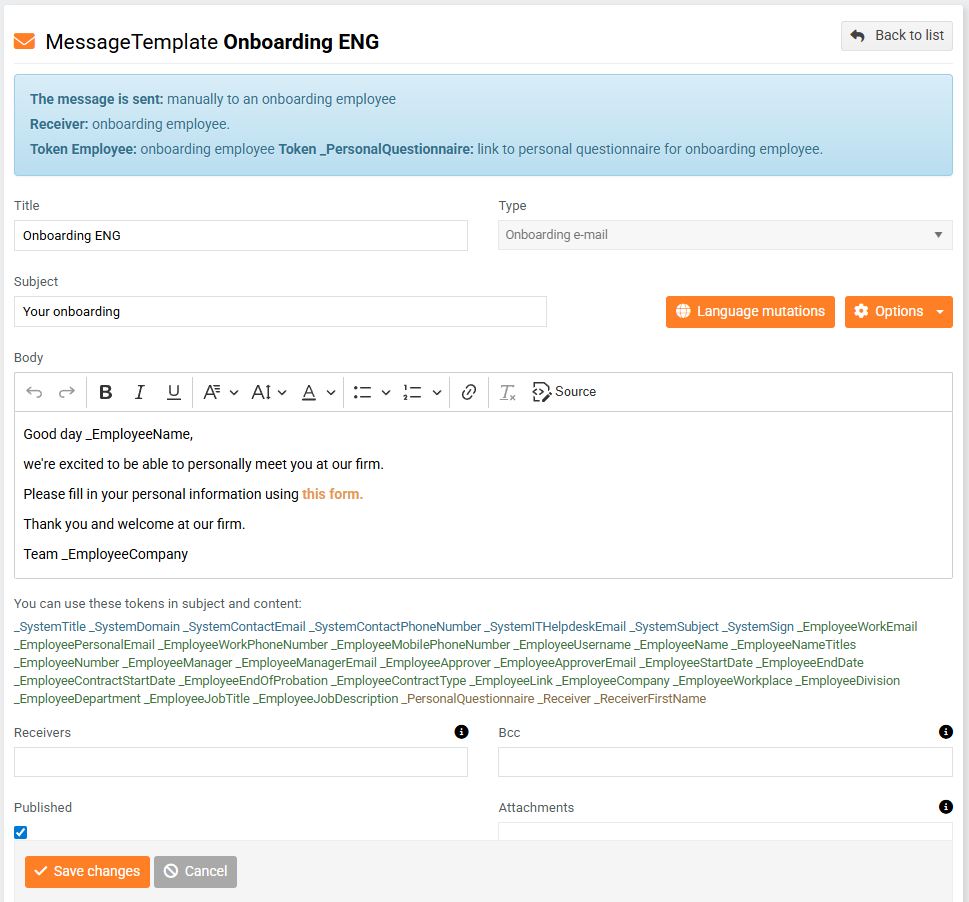Click the Redo icon in editor toolbar

click(x=67, y=392)
